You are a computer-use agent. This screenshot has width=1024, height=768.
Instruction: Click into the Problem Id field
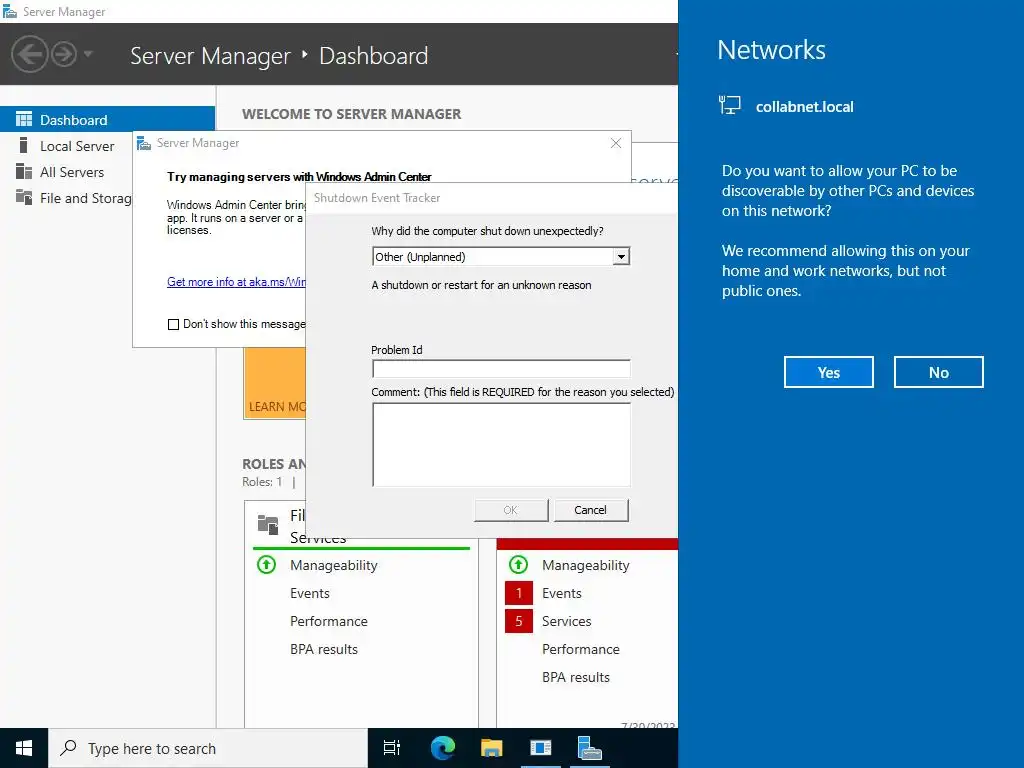tap(501, 368)
